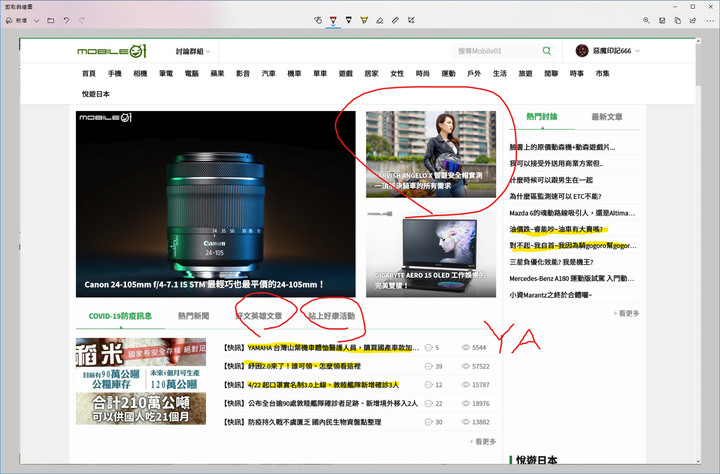Image resolution: width=720 pixels, height=474 pixels.
Task: Click the comment icon beside count 30
Action: click(428, 422)
